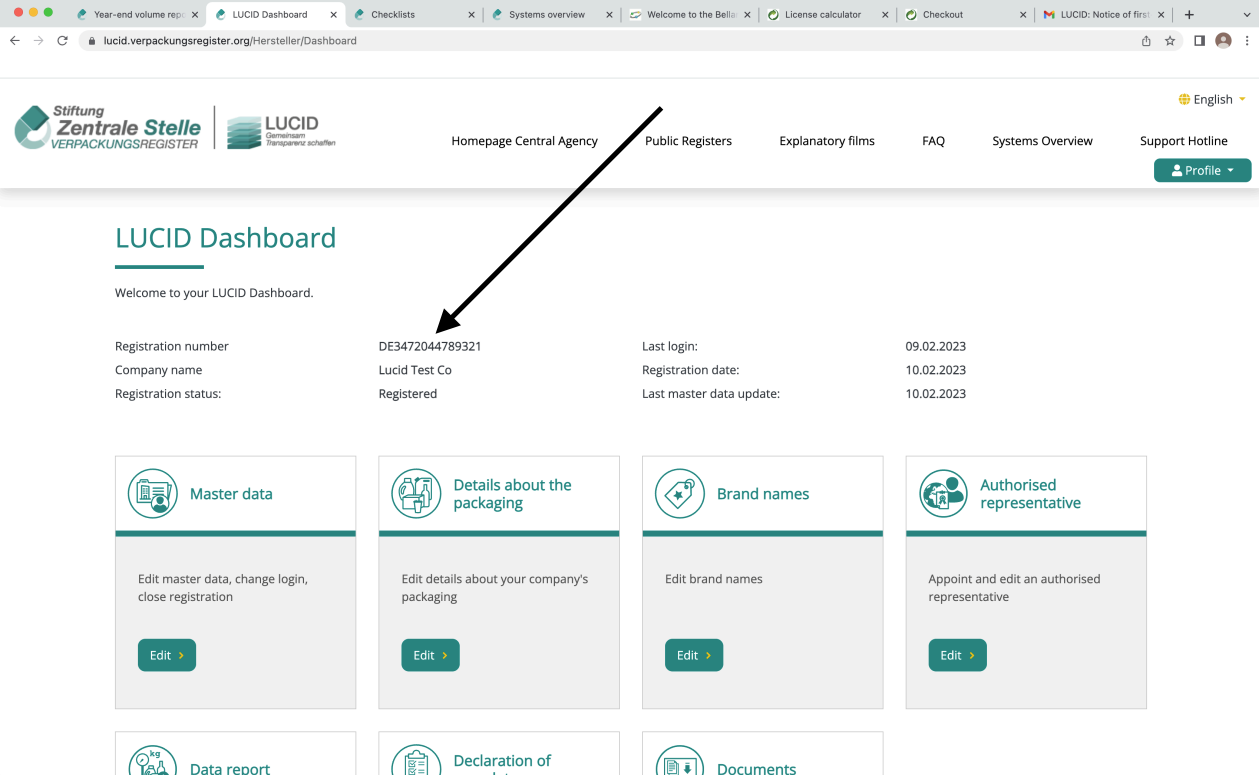This screenshot has height=775, width=1259.
Task: Open the Public Registers link
Action: 688,141
